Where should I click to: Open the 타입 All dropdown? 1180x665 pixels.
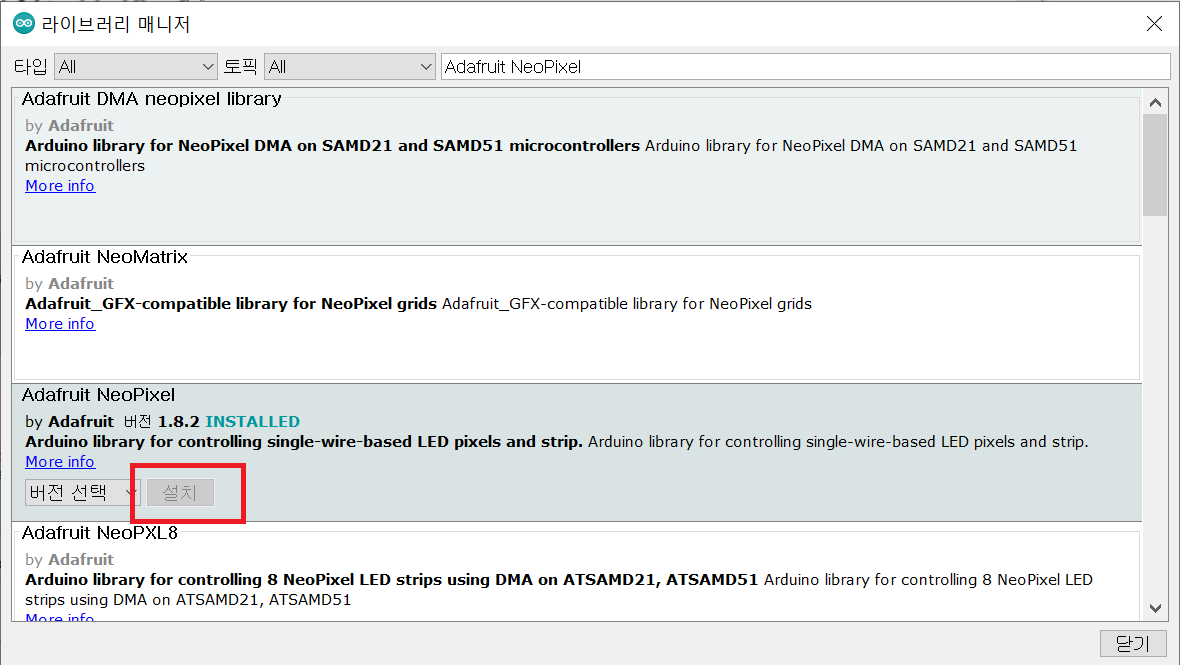click(135, 67)
